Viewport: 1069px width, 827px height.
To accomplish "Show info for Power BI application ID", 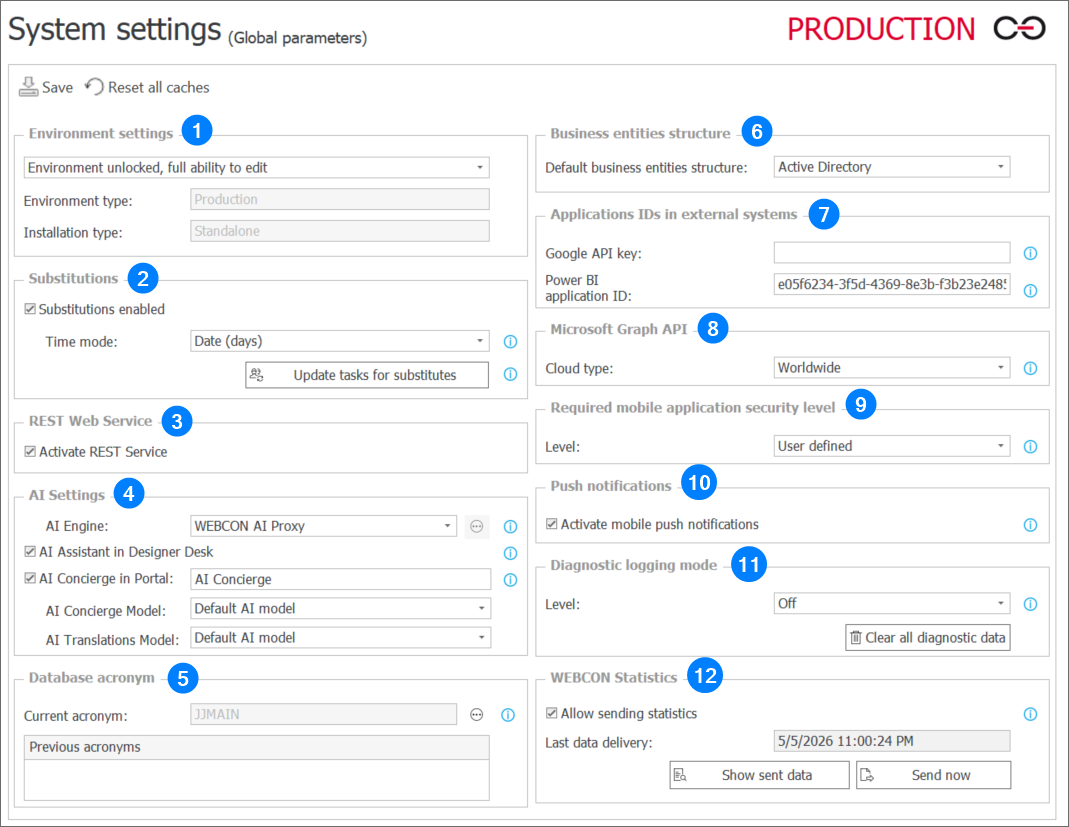I will pos(1030,290).
